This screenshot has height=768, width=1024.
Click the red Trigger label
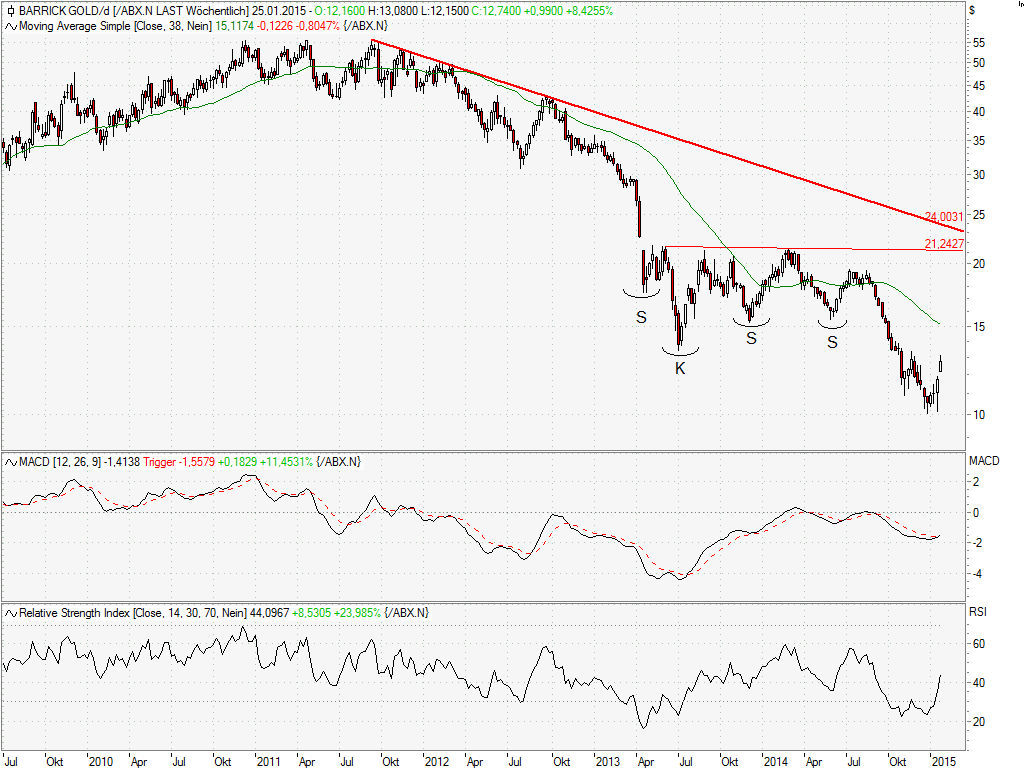pyautogui.click(x=160, y=462)
